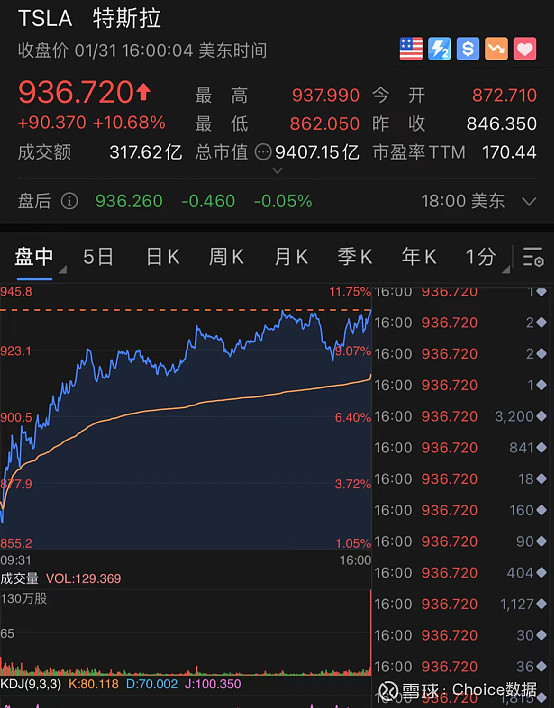
Task: Tap the trade row with volume 90
Action: [x=461, y=541]
